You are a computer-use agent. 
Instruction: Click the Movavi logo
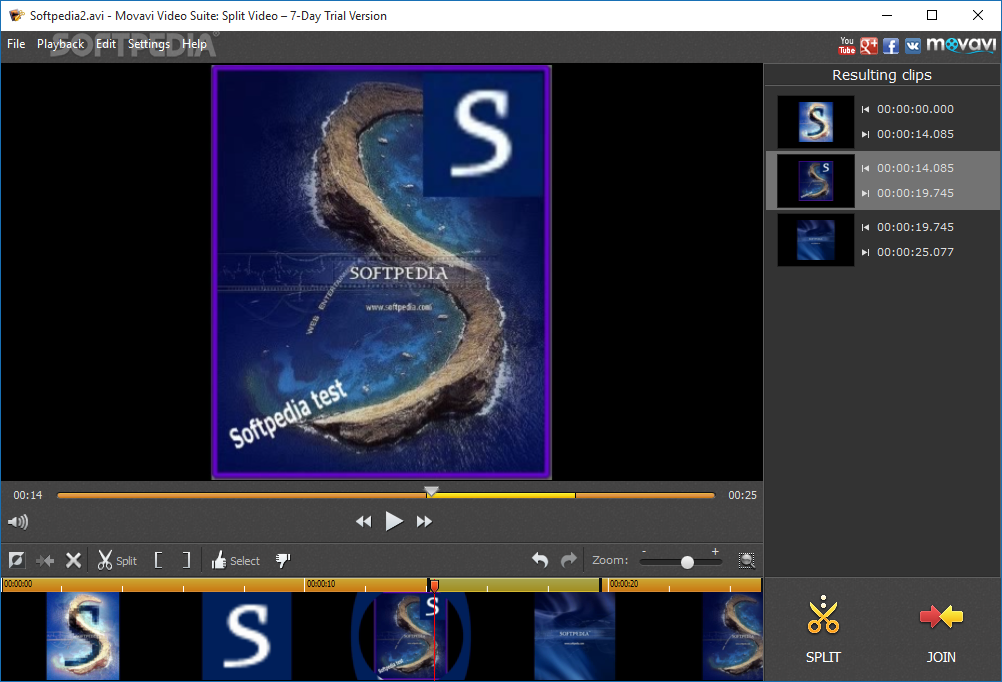click(961, 45)
